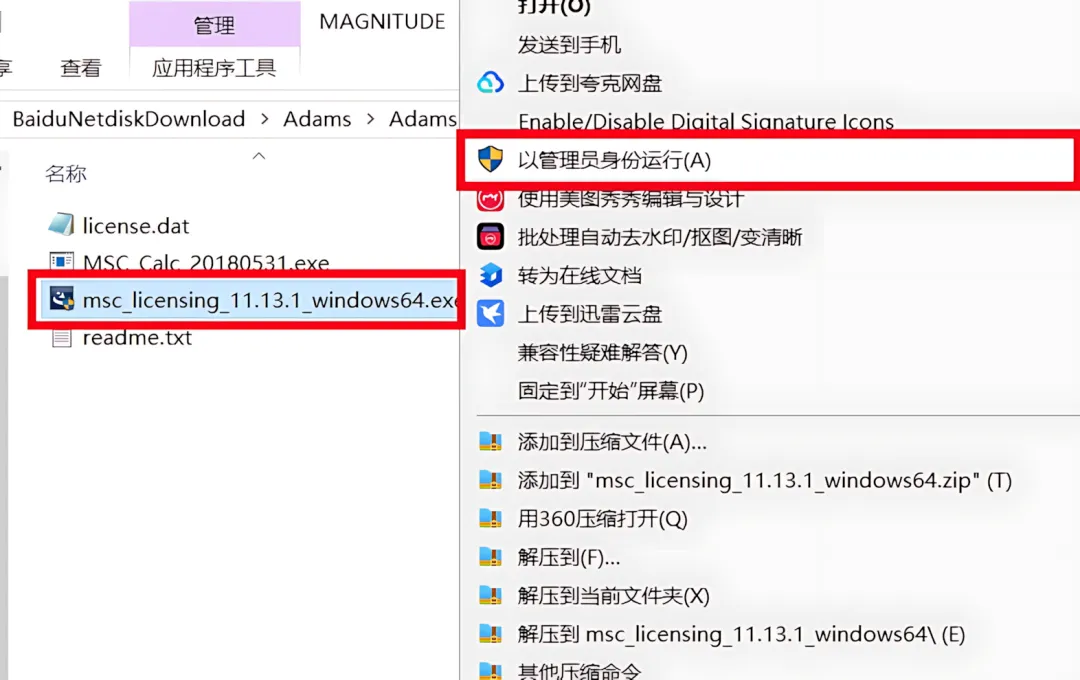Click the msc_licensing exe file icon
Viewport: 1080px width, 680px height.
point(61,300)
